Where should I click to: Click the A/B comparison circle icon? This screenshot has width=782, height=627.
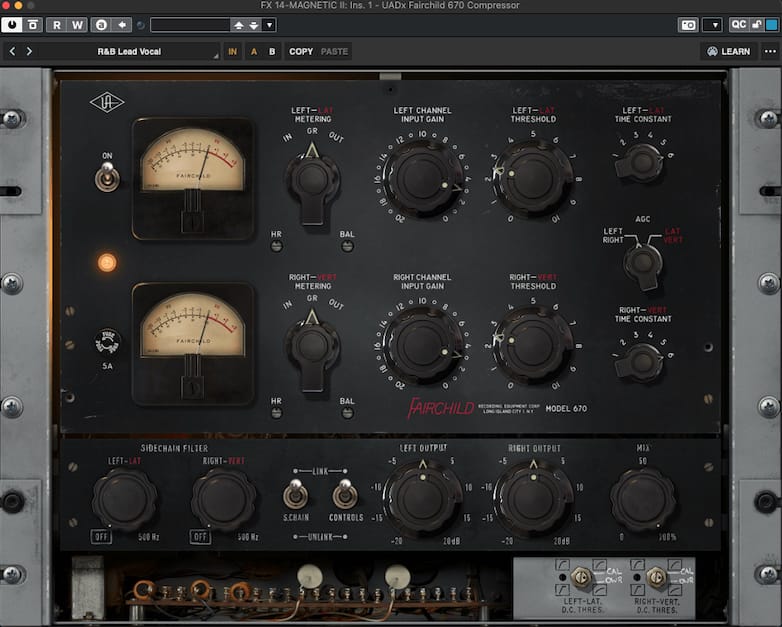pyautogui.click(x=101, y=25)
